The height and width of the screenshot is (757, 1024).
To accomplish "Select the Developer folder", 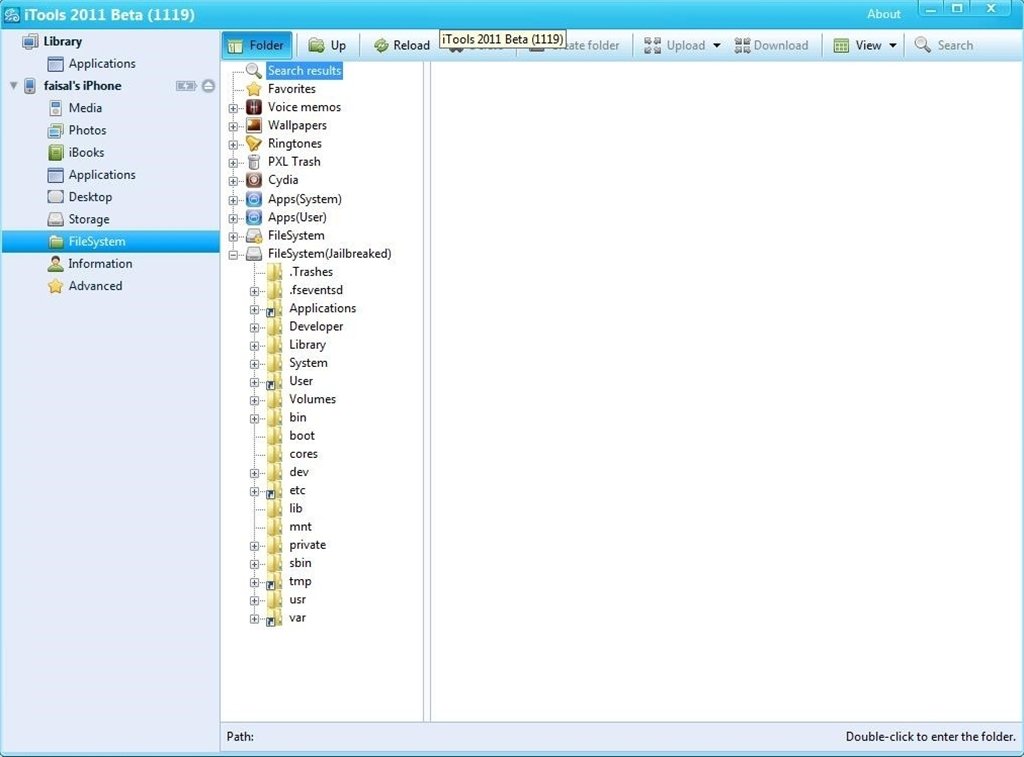I will point(316,327).
